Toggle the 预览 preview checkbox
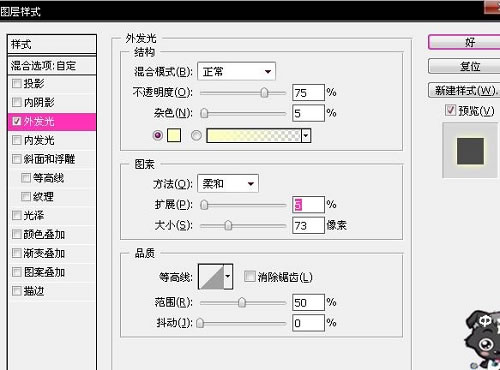This screenshot has height=370, width=500. [450, 110]
